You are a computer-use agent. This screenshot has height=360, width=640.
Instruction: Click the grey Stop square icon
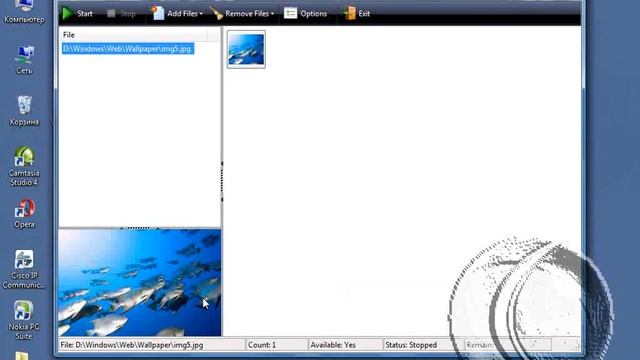coord(111,13)
